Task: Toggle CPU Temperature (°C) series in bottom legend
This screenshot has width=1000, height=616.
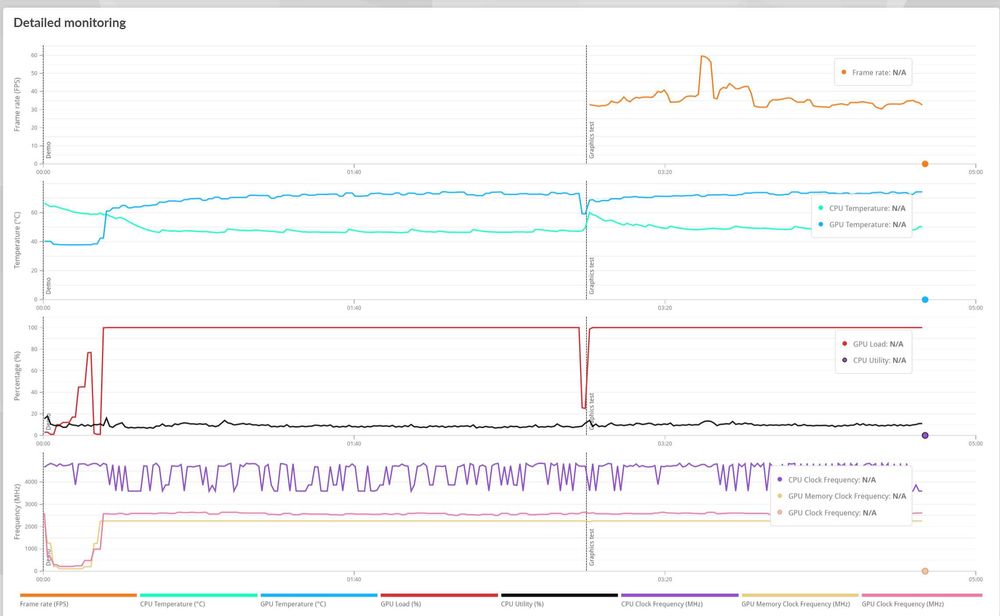Action: 198,600
